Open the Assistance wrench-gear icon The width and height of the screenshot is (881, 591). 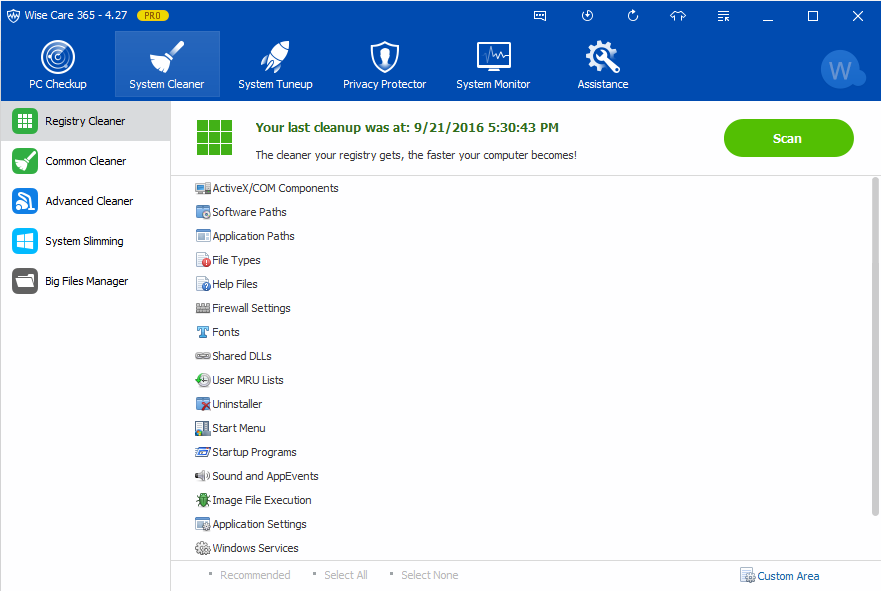pos(603,57)
